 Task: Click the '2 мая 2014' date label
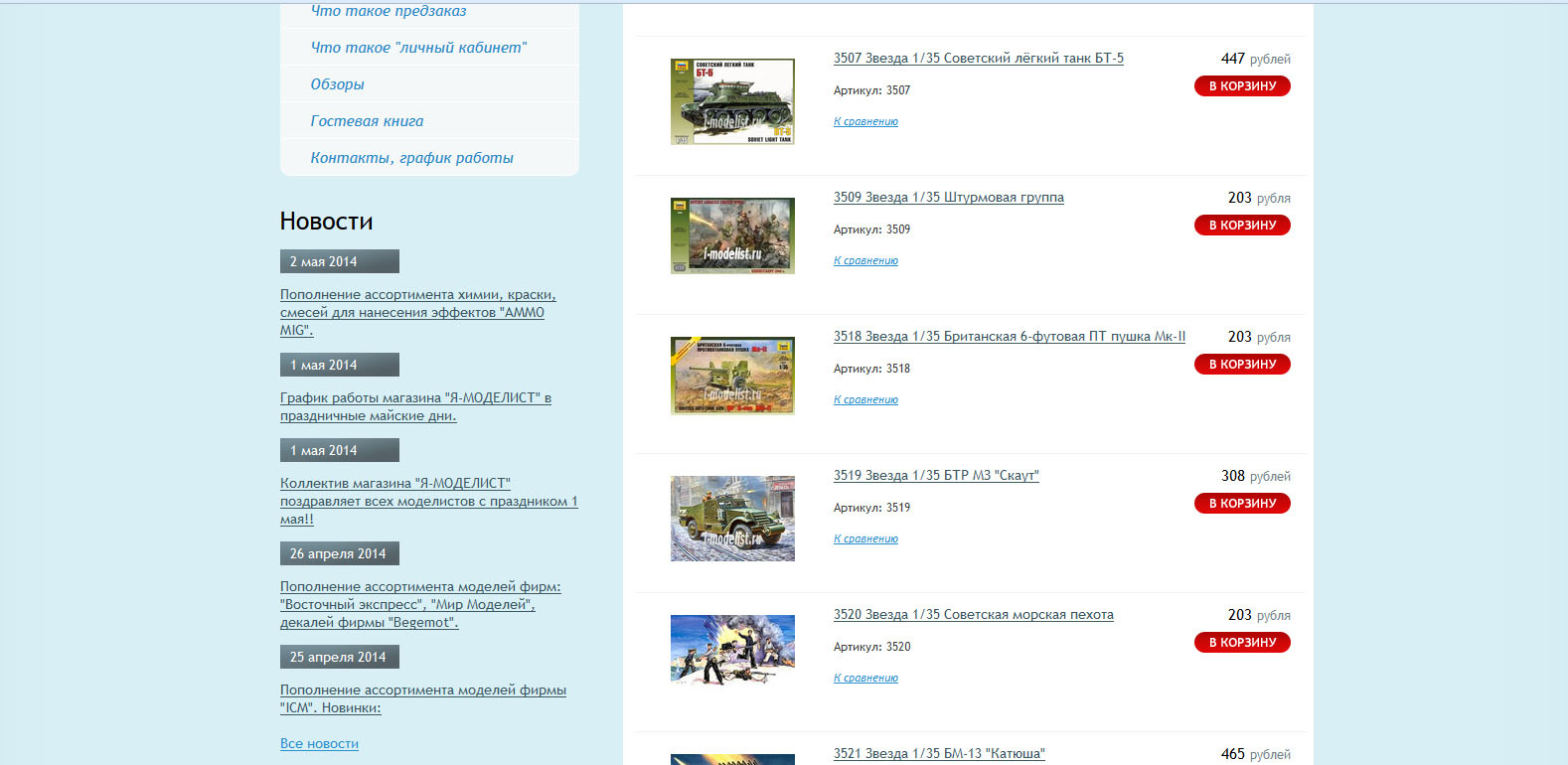click(340, 261)
